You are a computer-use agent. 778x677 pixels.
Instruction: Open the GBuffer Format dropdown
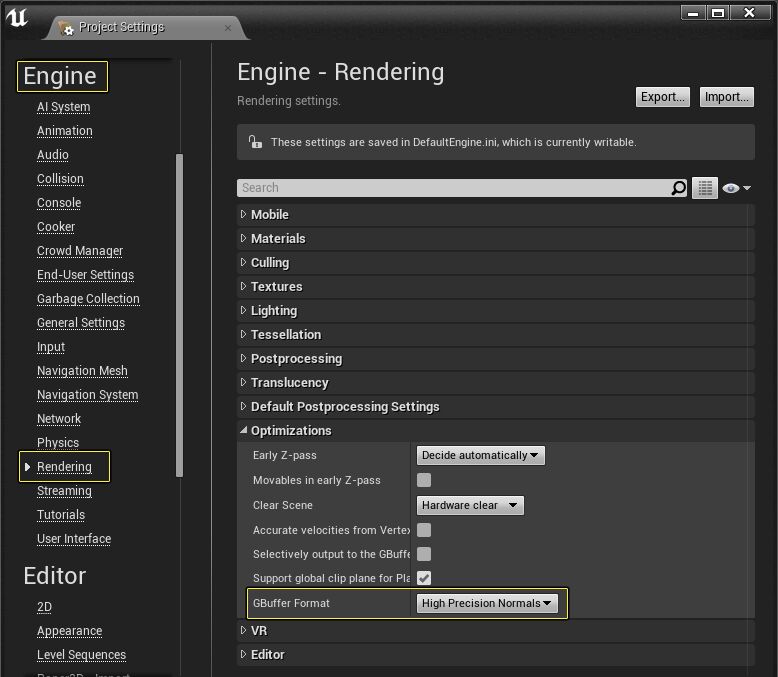tap(487, 603)
